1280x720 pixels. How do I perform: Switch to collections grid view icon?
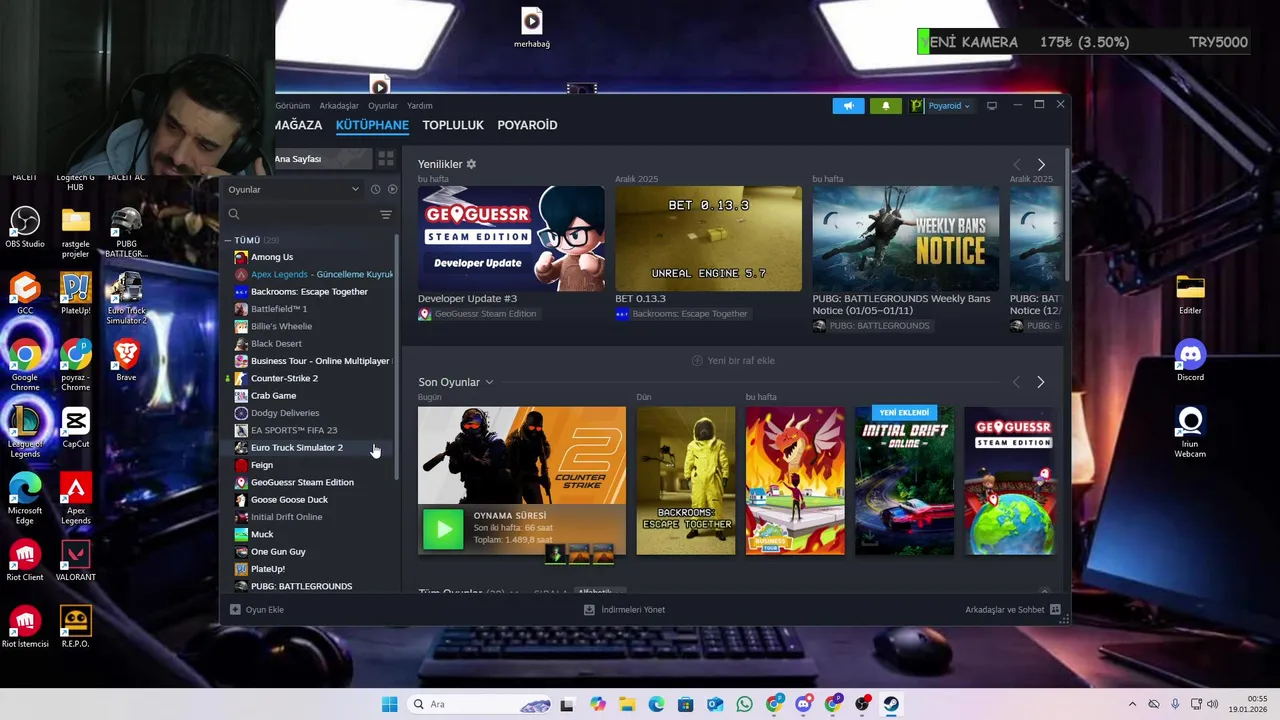click(x=386, y=159)
